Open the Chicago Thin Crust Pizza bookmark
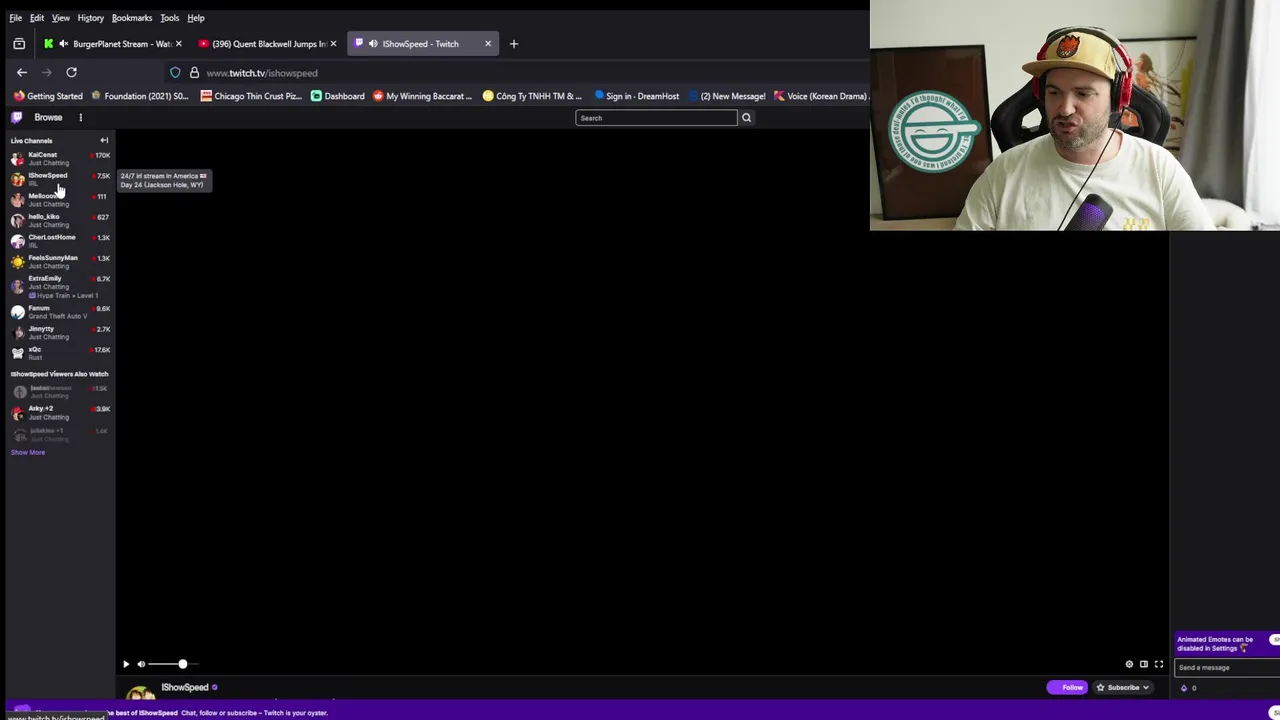The width and height of the screenshot is (1280, 720). (x=251, y=96)
